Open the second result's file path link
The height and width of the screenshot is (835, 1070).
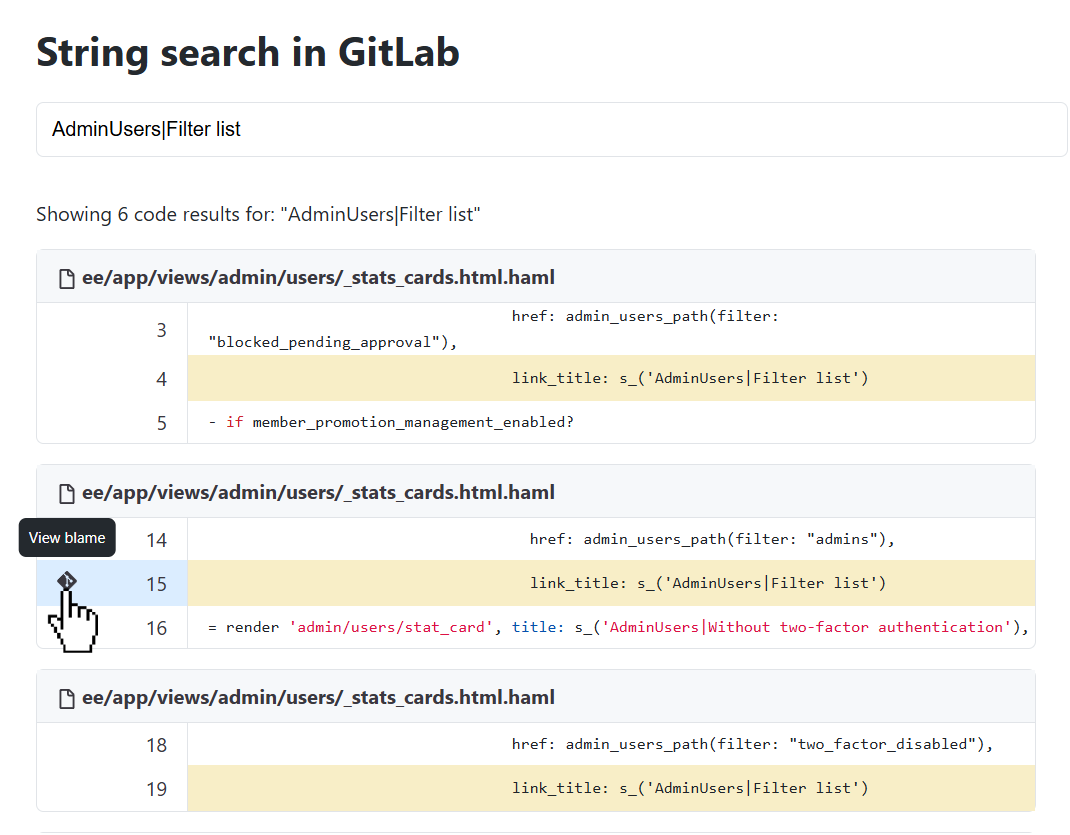[x=318, y=492]
